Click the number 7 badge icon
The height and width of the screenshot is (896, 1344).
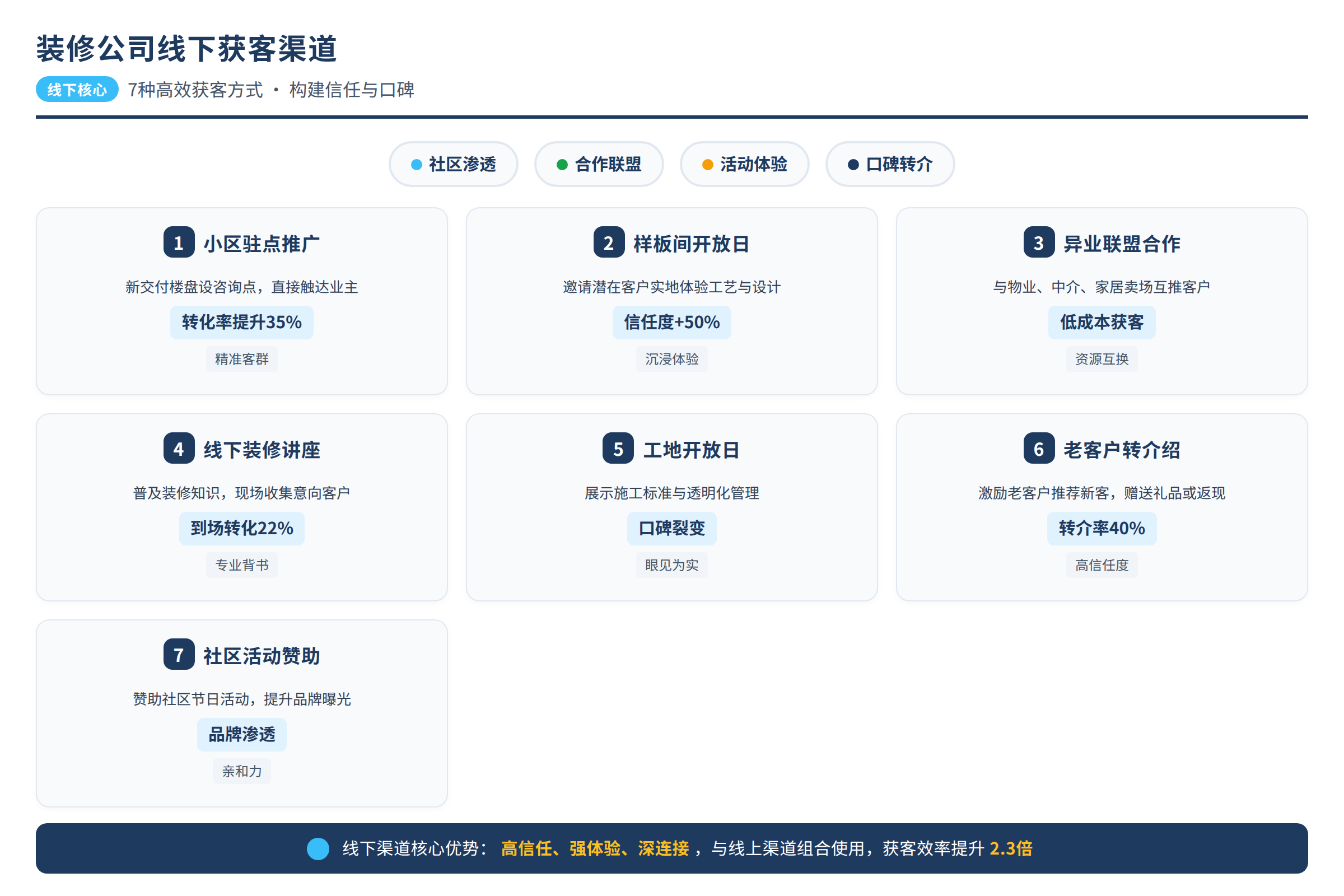[x=179, y=655]
